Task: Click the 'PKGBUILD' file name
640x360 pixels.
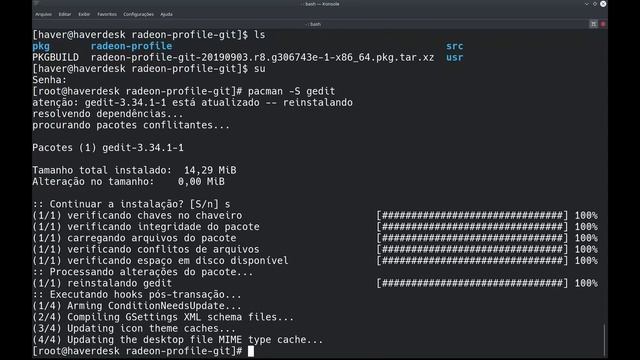Action: coord(56,58)
